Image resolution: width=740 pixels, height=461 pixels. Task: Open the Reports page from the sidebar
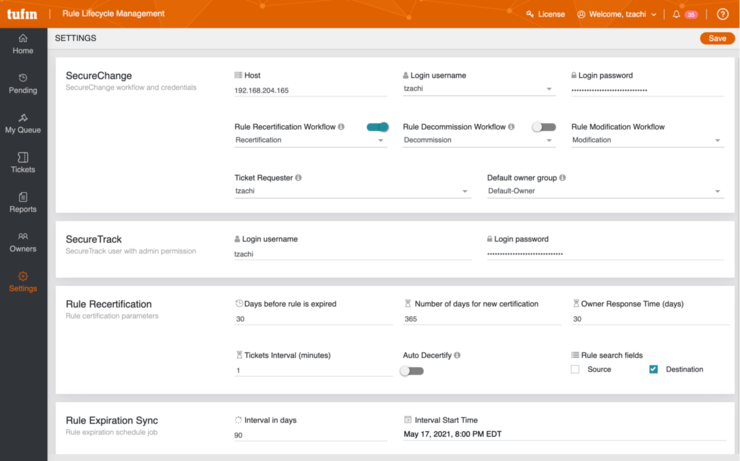23,203
